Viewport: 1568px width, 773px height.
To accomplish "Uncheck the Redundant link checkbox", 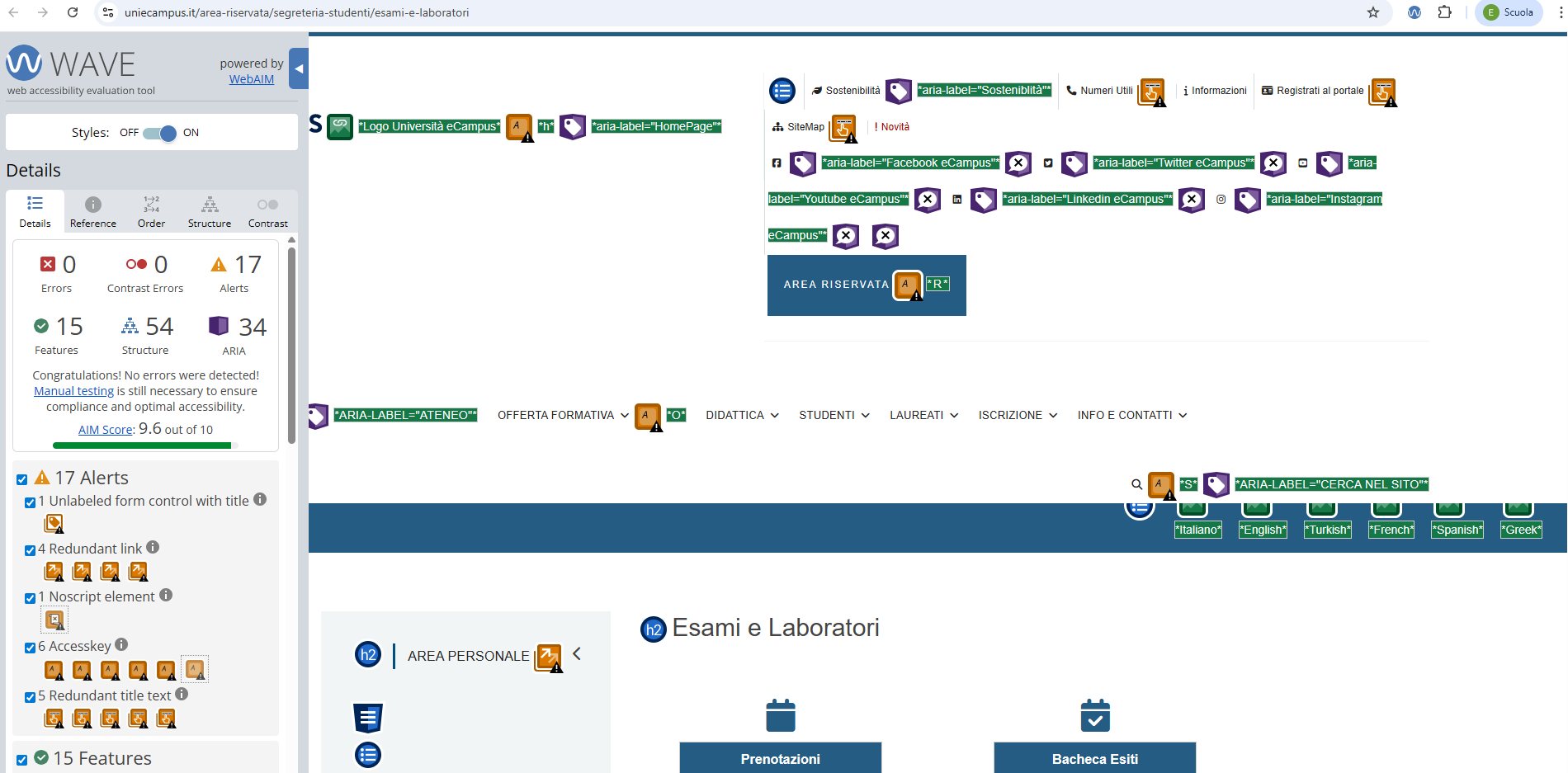I will click(31, 550).
